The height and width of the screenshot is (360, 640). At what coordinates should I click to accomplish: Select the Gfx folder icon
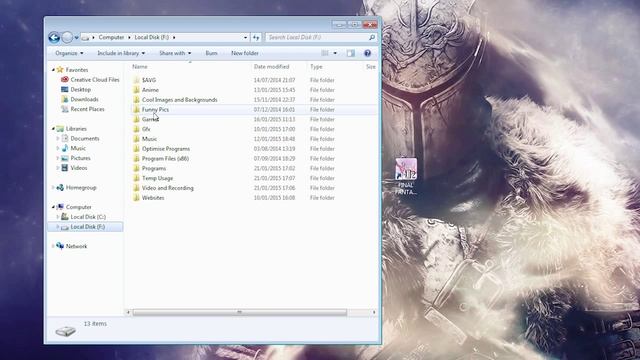136,129
